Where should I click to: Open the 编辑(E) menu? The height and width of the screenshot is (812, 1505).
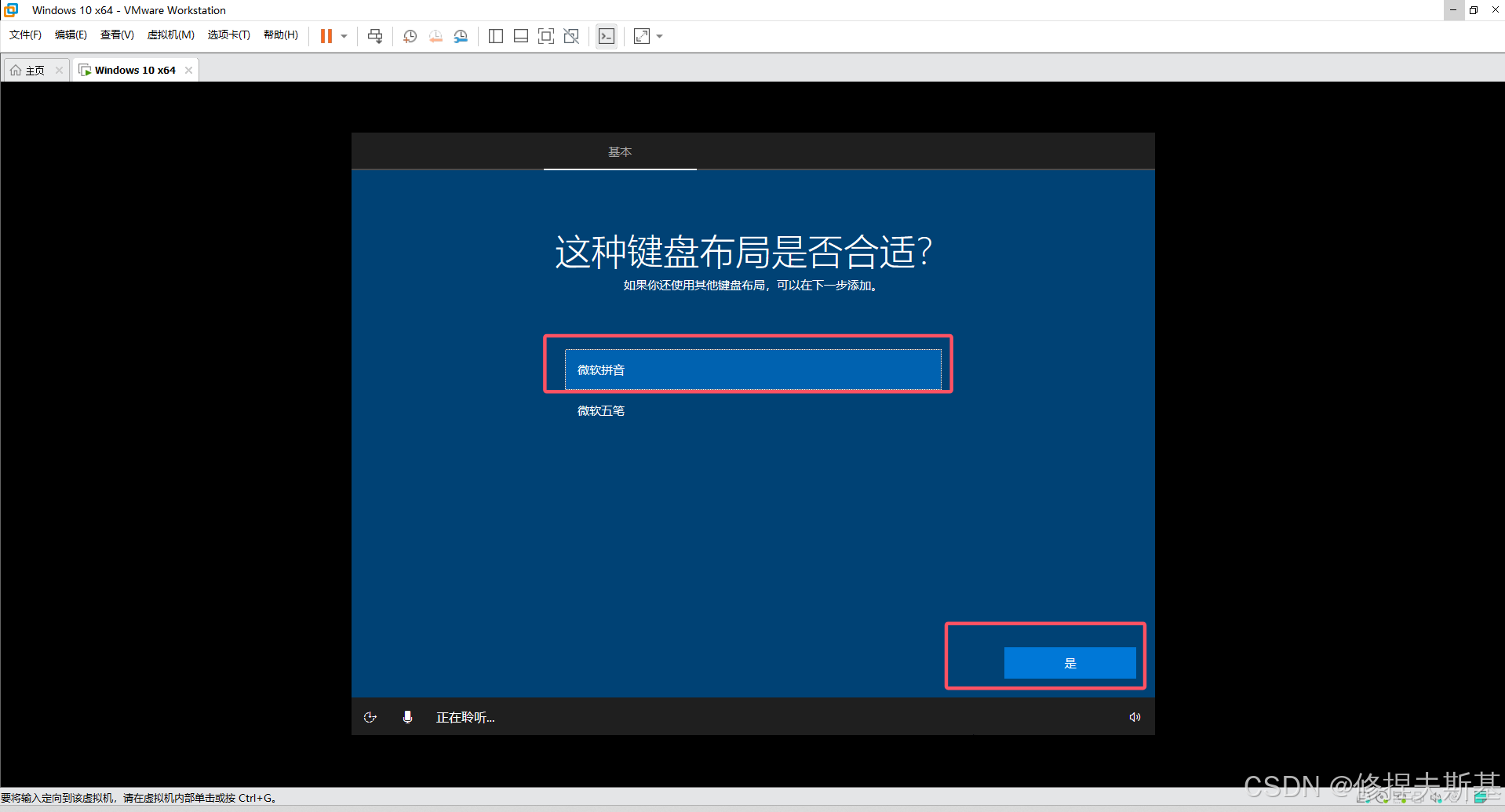pyautogui.click(x=71, y=35)
